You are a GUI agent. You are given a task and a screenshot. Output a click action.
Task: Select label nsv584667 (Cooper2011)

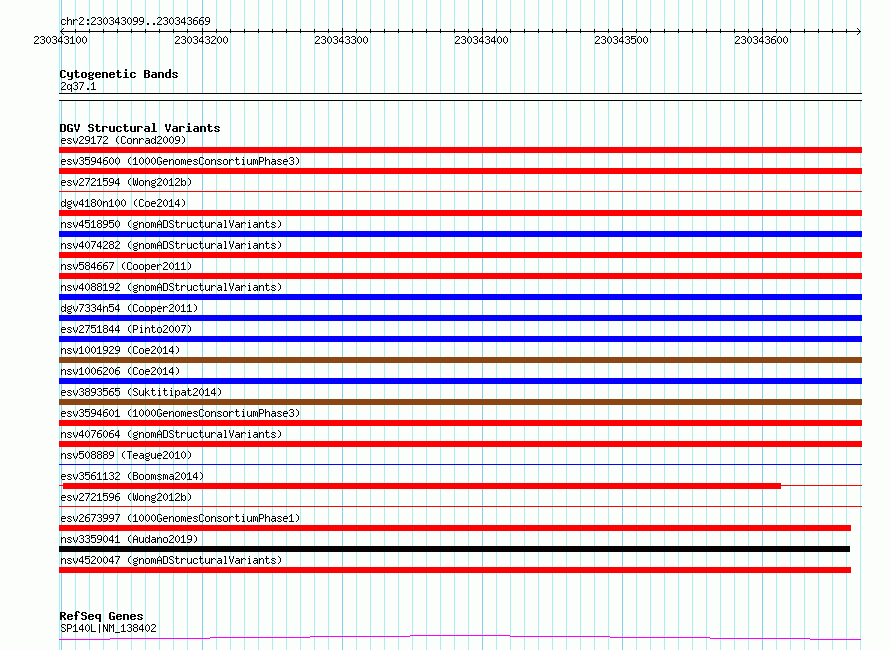(x=126, y=266)
